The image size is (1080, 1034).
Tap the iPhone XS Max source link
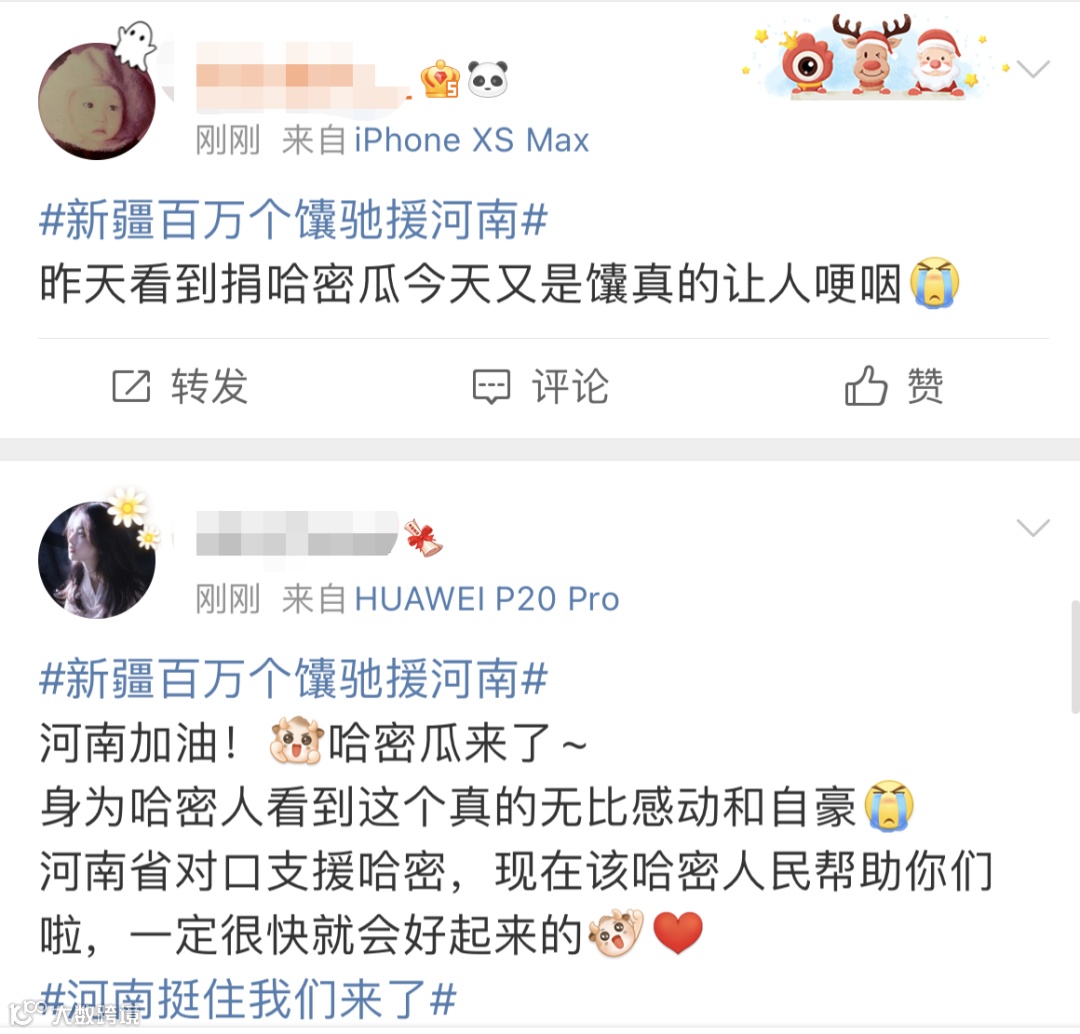pos(472,141)
